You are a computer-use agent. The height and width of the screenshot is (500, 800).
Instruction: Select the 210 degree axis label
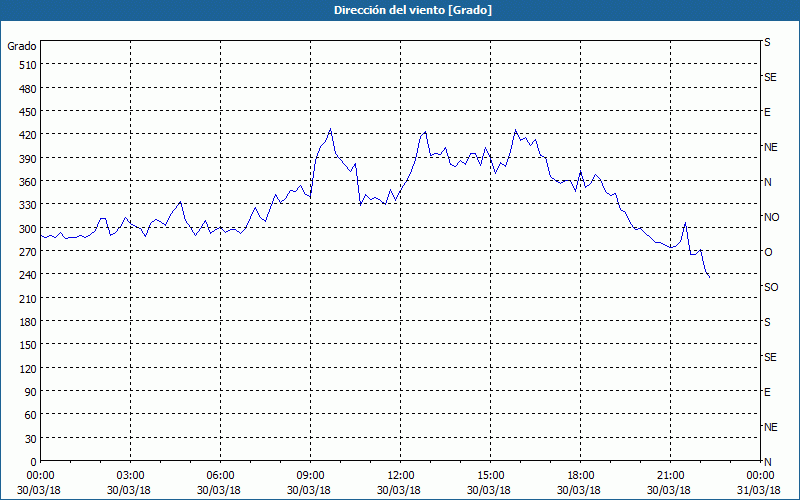28,298
